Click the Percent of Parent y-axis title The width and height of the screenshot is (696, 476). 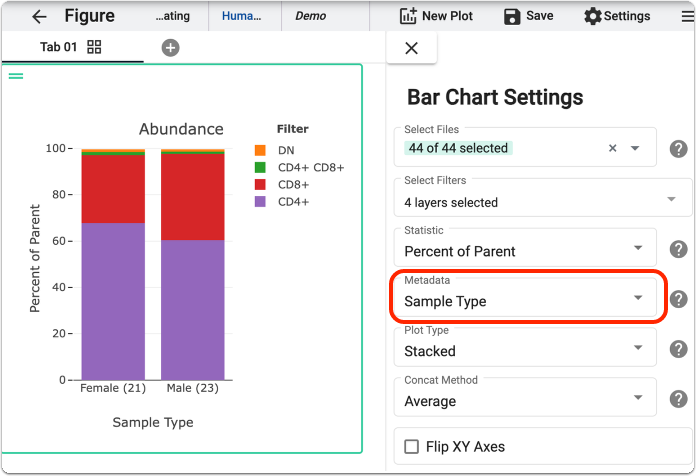tap(35, 258)
